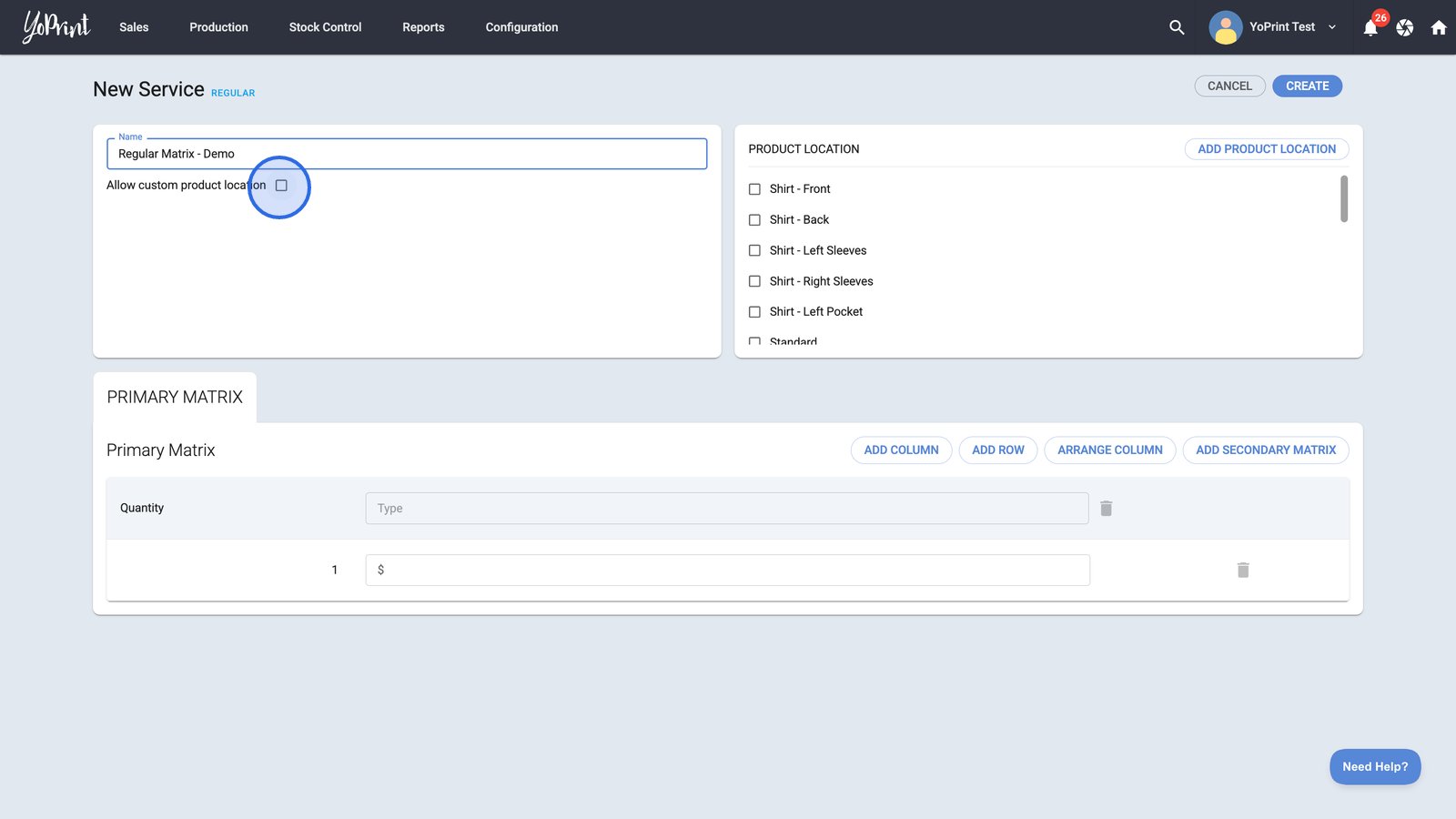Check the Shirt - Front location
The height and width of the screenshot is (819, 1456).
click(754, 189)
